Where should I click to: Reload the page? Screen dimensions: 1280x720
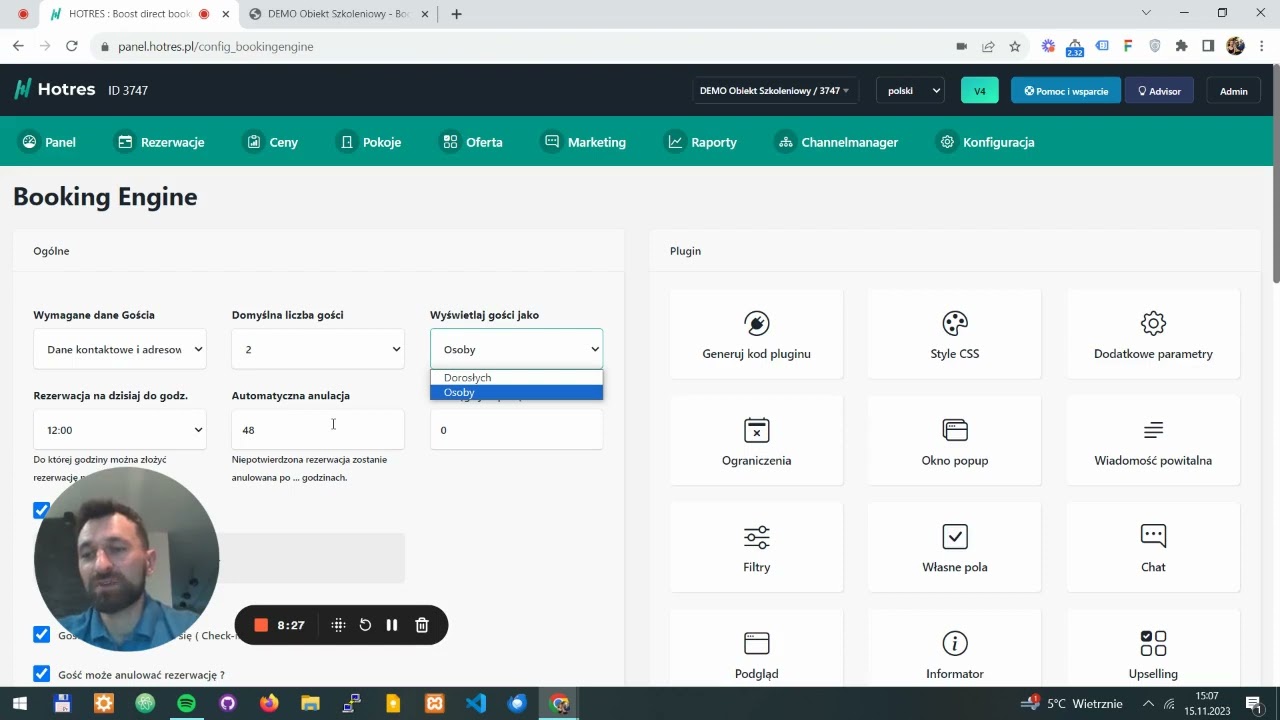(71, 46)
